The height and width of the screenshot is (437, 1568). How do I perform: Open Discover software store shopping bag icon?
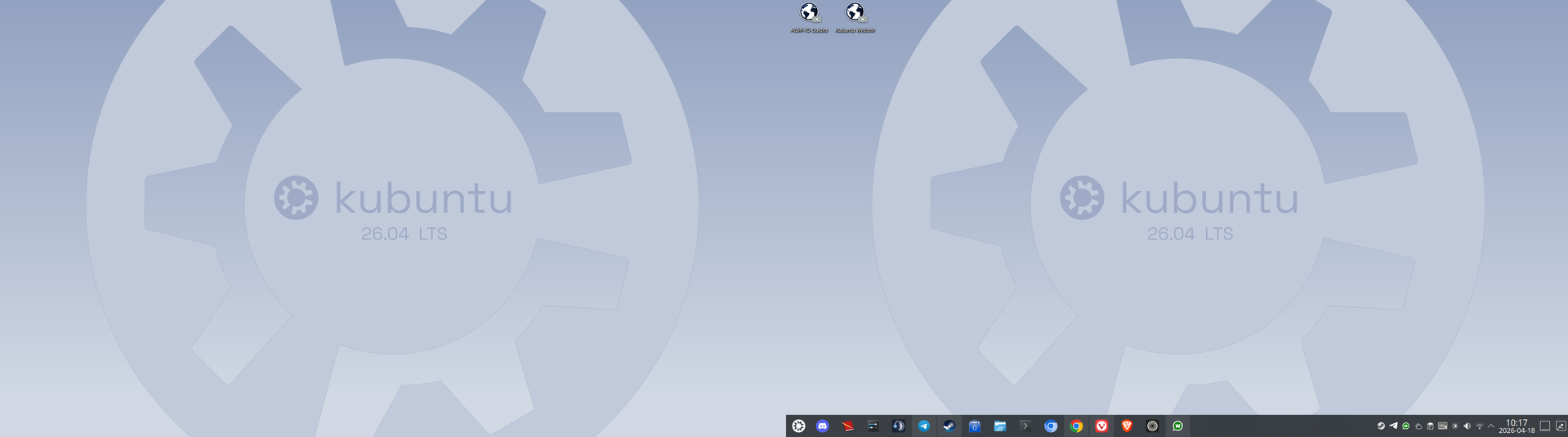(x=974, y=426)
